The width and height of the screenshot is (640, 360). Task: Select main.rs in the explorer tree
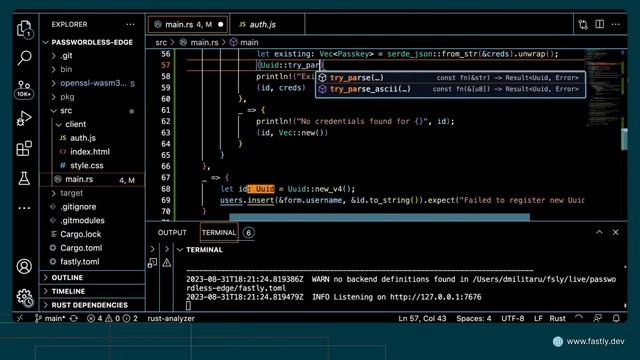[x=92, y=180]
